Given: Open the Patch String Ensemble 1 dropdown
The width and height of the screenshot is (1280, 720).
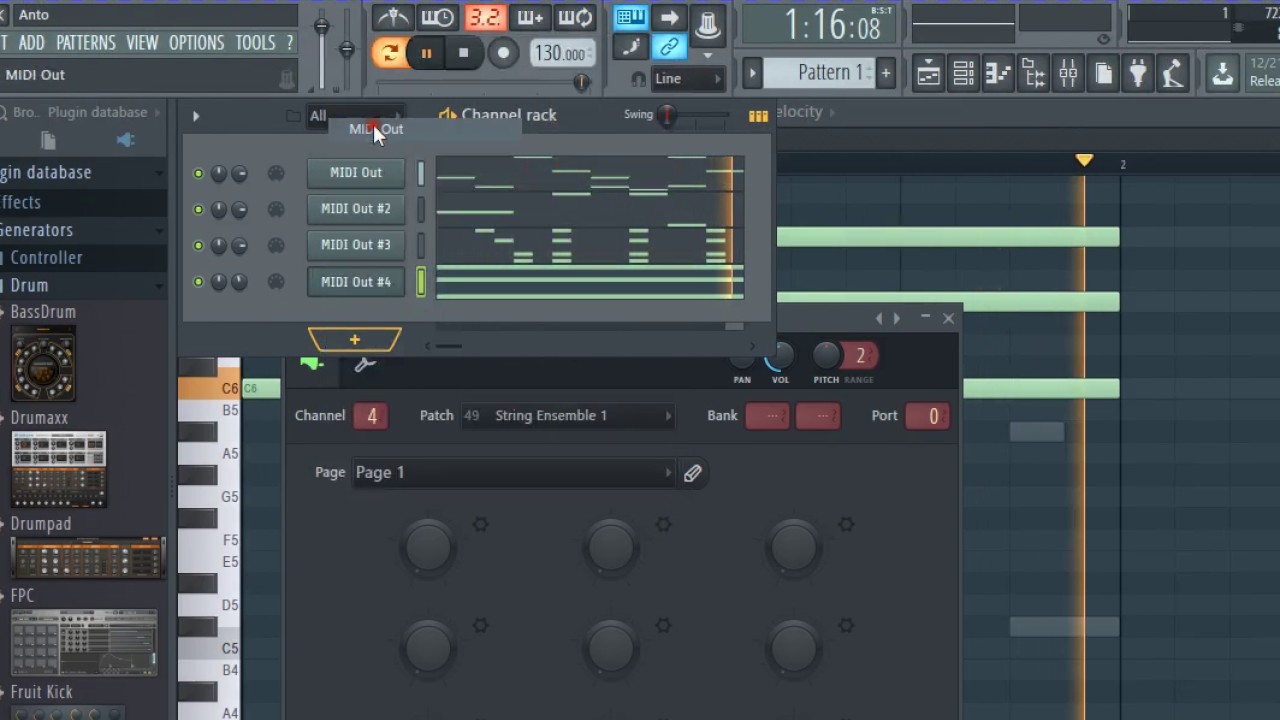Looking at the screenshot, I should click(x=568, y=416).
